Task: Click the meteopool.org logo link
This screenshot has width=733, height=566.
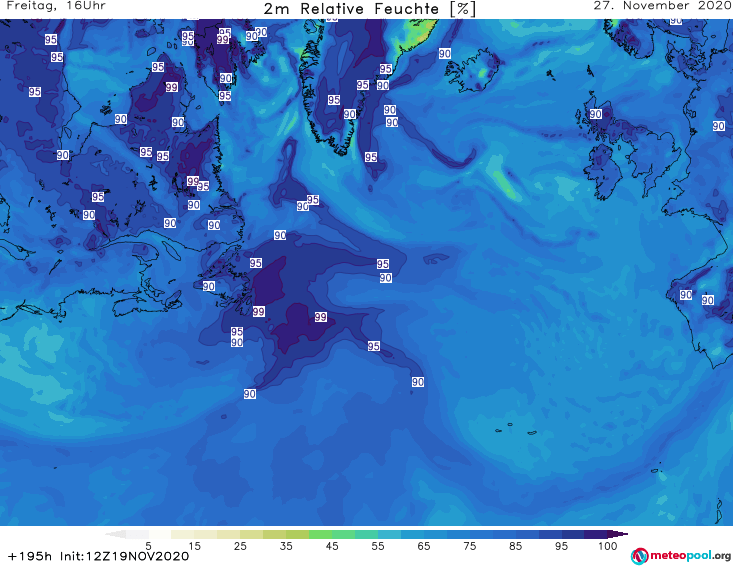Action: pos(681,556)
